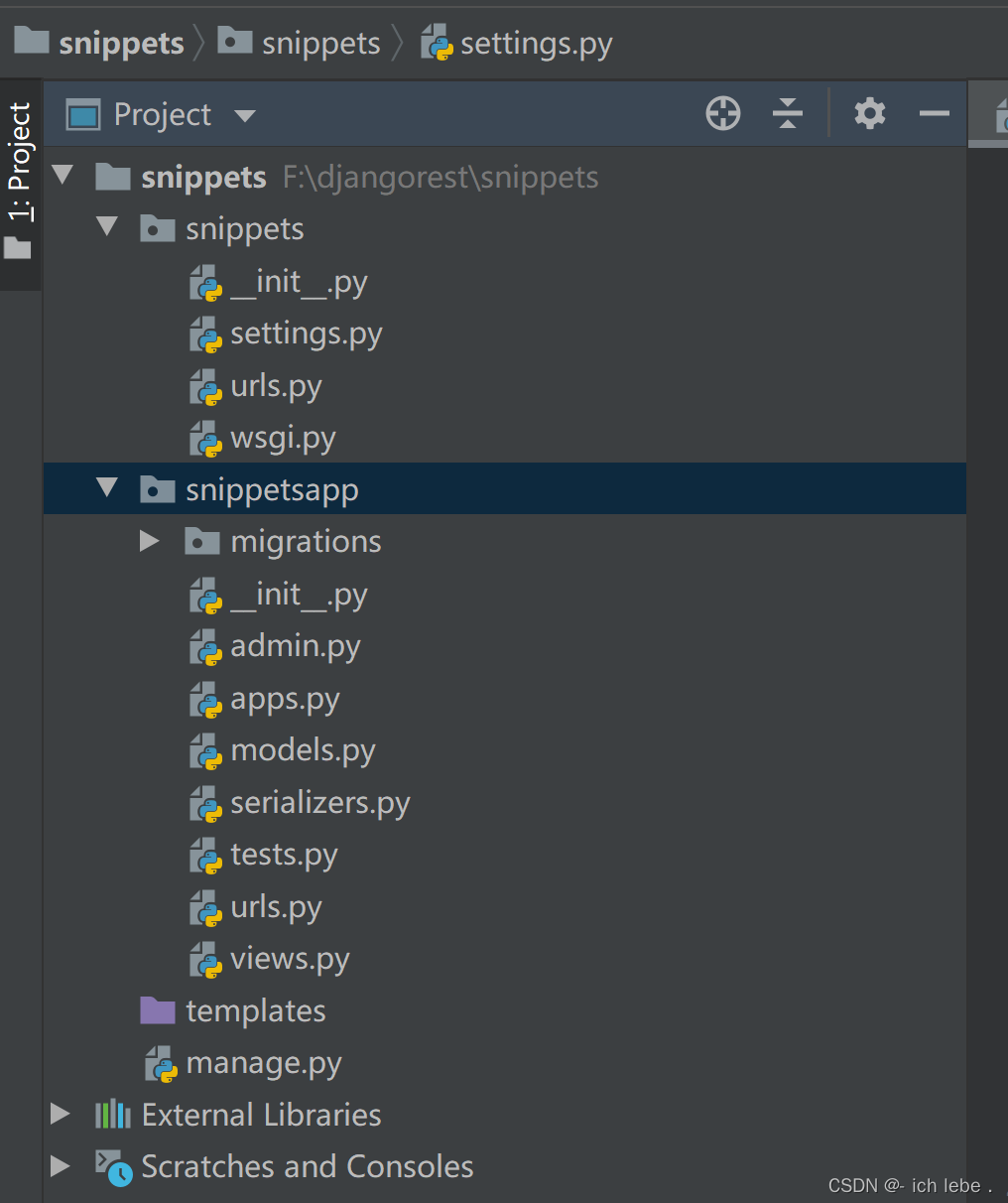Click the purple templates folder icon

click(x=158, y=1009)
